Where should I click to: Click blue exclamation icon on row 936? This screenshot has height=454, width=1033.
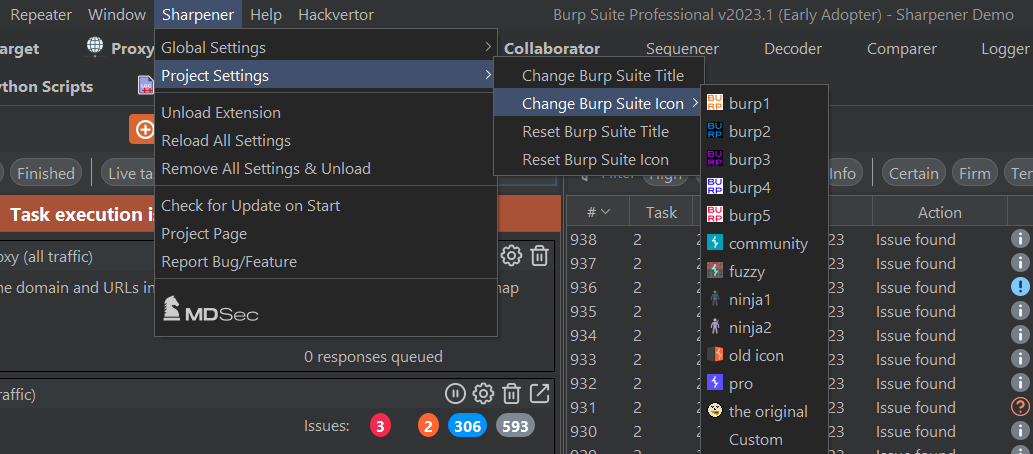point(1020,287)
